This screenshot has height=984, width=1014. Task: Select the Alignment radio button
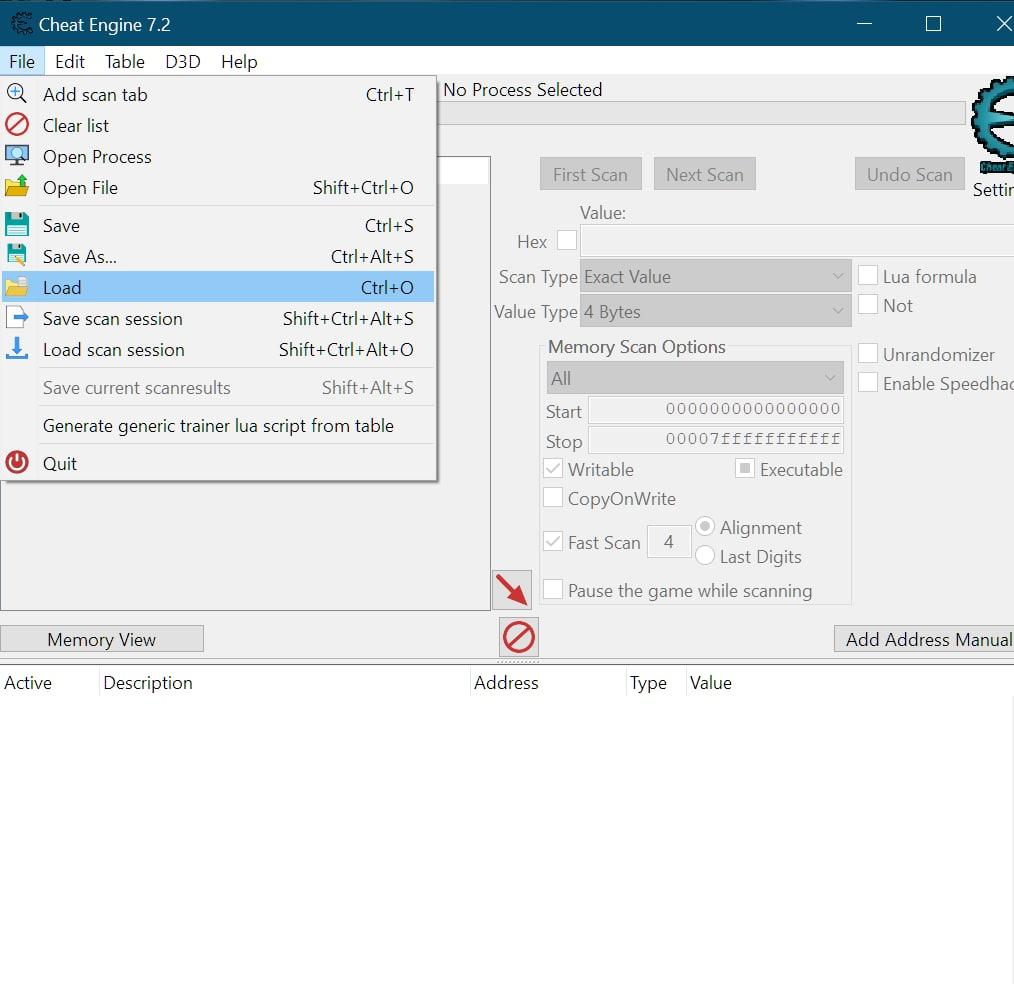(705, 526)
